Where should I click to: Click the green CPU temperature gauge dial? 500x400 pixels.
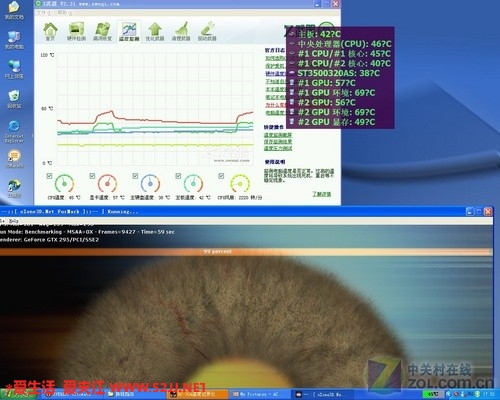pos(64,183)
